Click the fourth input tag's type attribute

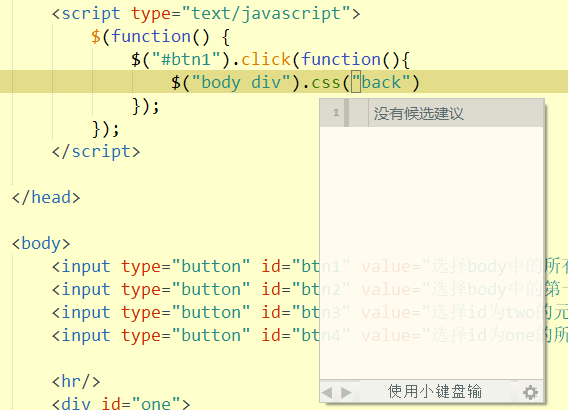(x=185, y=336)
